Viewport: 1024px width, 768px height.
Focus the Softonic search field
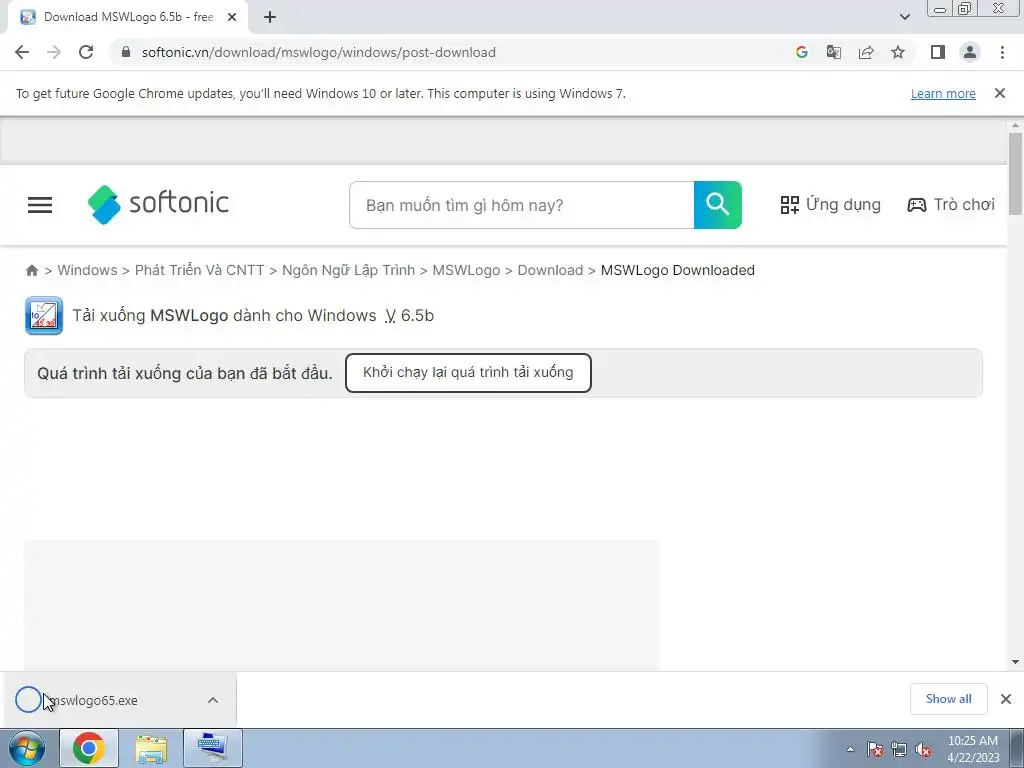(521, 205)
